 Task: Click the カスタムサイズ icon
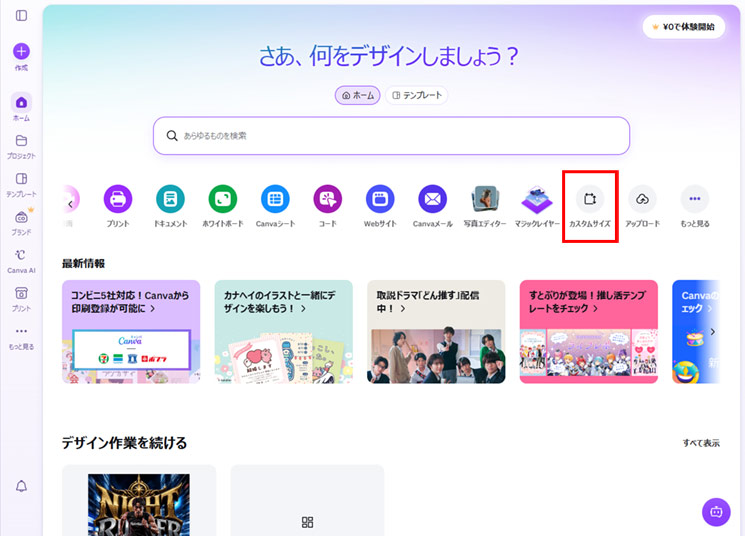[590, 199]
